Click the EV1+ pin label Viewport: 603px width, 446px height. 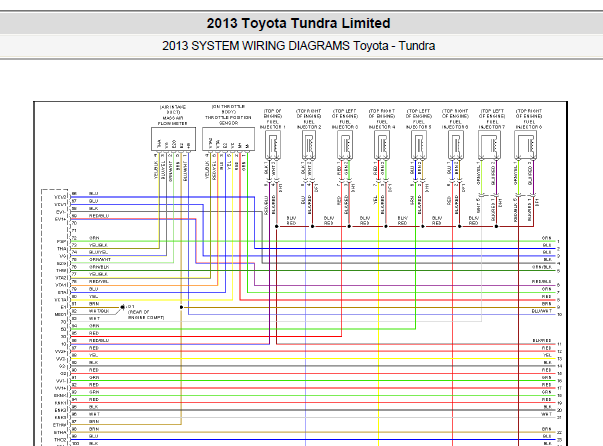click(x=61, y=219)
